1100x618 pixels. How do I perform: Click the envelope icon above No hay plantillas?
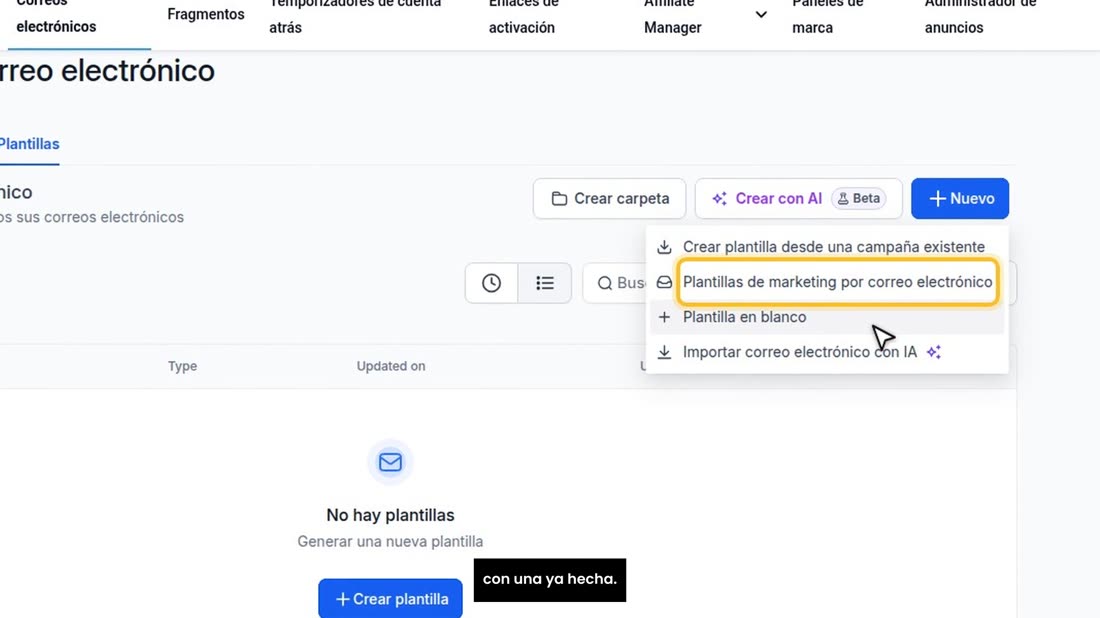(x=390, y=462)
